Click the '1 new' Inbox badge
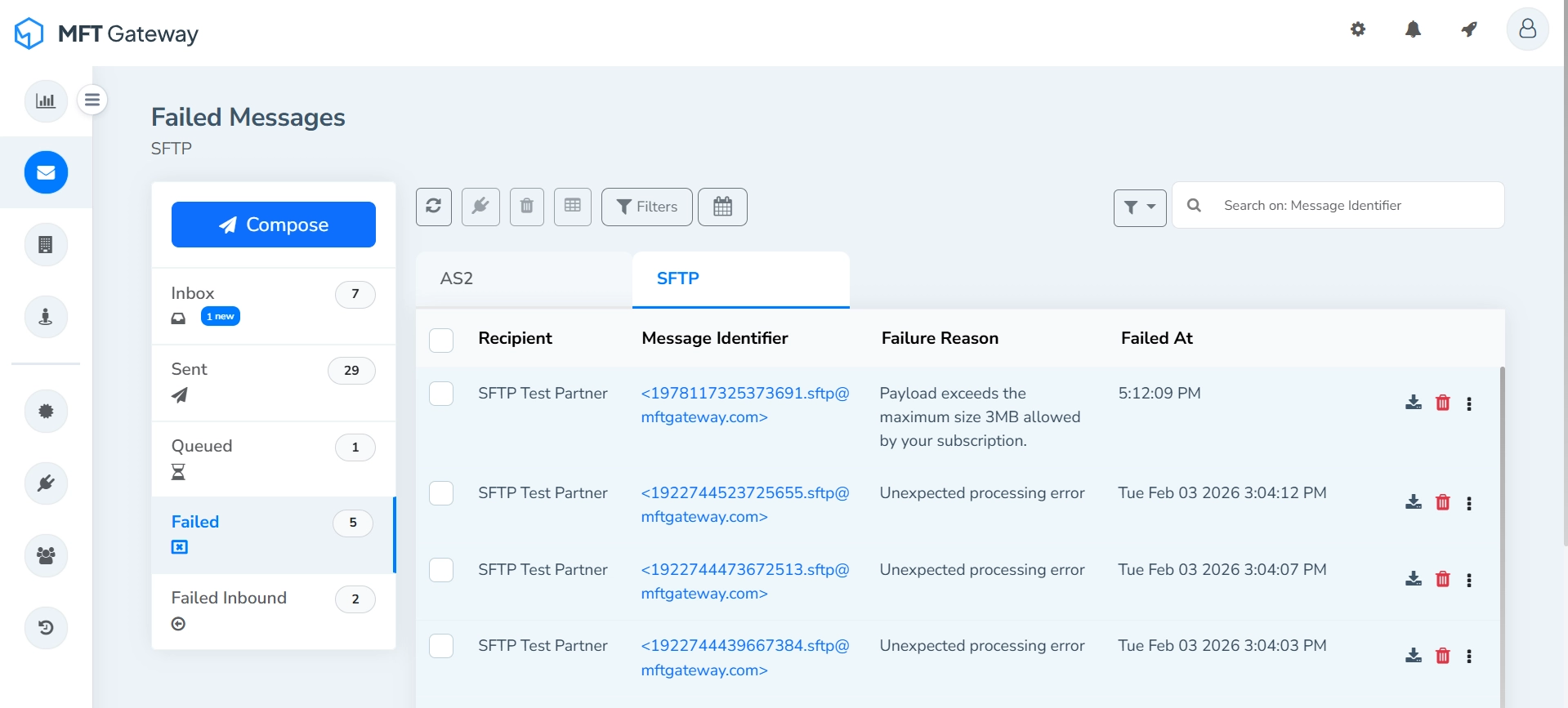This screenshot has height=708, width=1568. [x=221, y=316]
